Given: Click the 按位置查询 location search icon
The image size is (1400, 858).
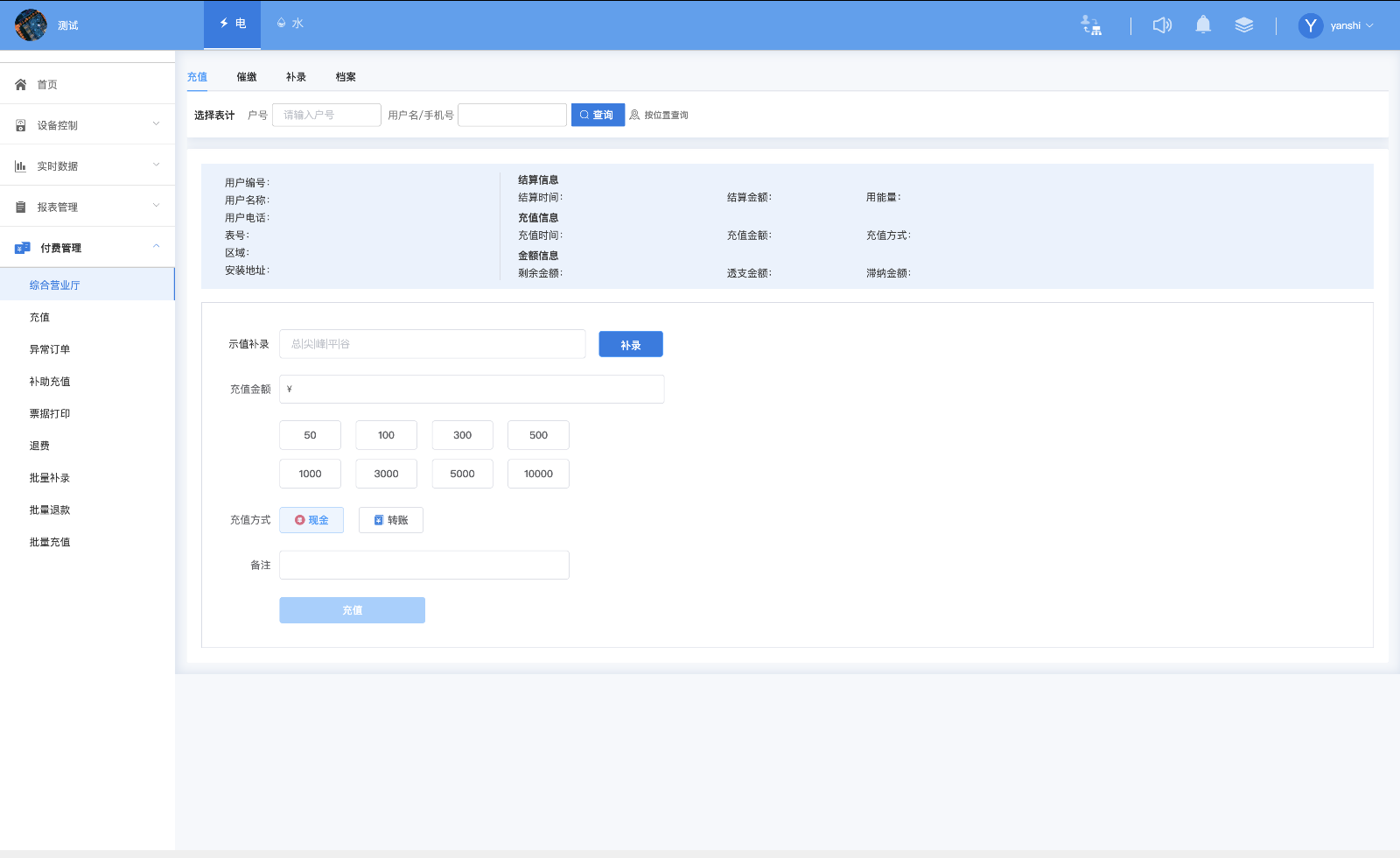Looking at the screenshot, I should coord(635,115).
